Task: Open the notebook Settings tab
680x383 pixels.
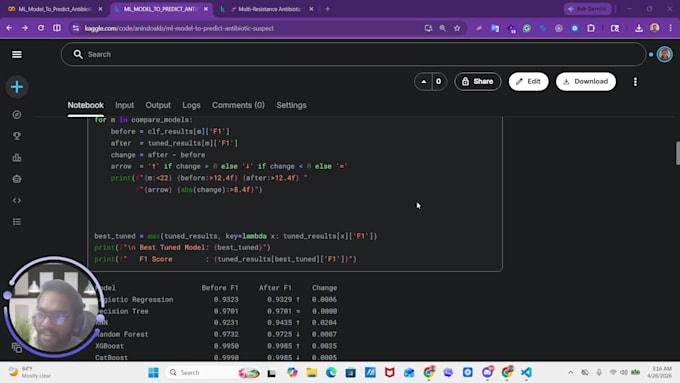Action: 291,105
